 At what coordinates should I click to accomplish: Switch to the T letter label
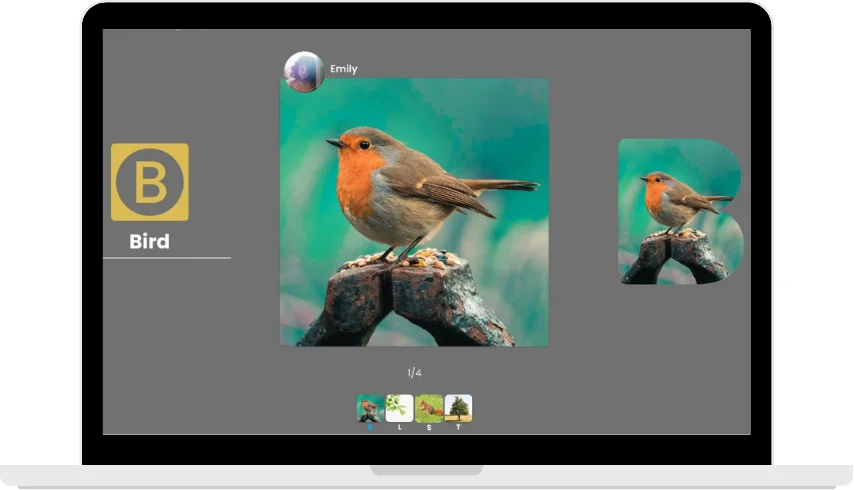[458, 427]
